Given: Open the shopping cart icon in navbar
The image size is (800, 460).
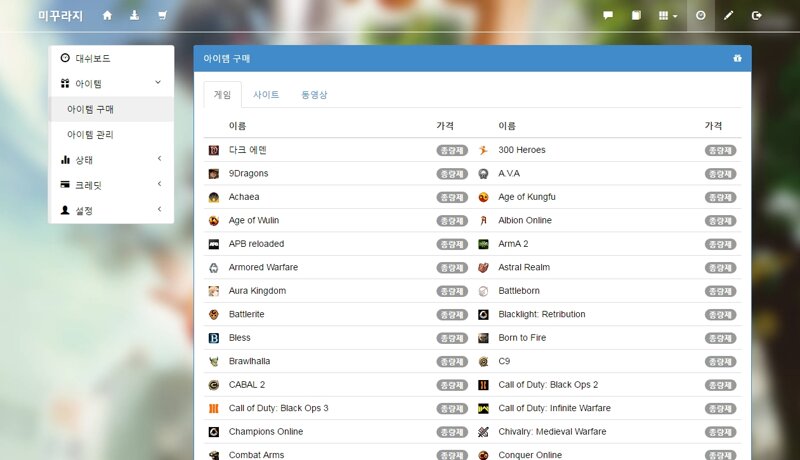Looking at the screenshot, I should tap(162, 15).
